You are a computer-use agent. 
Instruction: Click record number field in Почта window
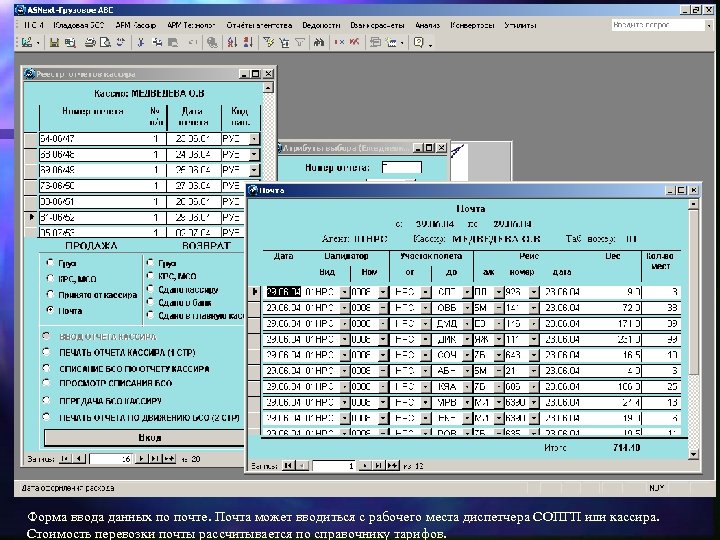pyautogui.click(x=334, y=466)
